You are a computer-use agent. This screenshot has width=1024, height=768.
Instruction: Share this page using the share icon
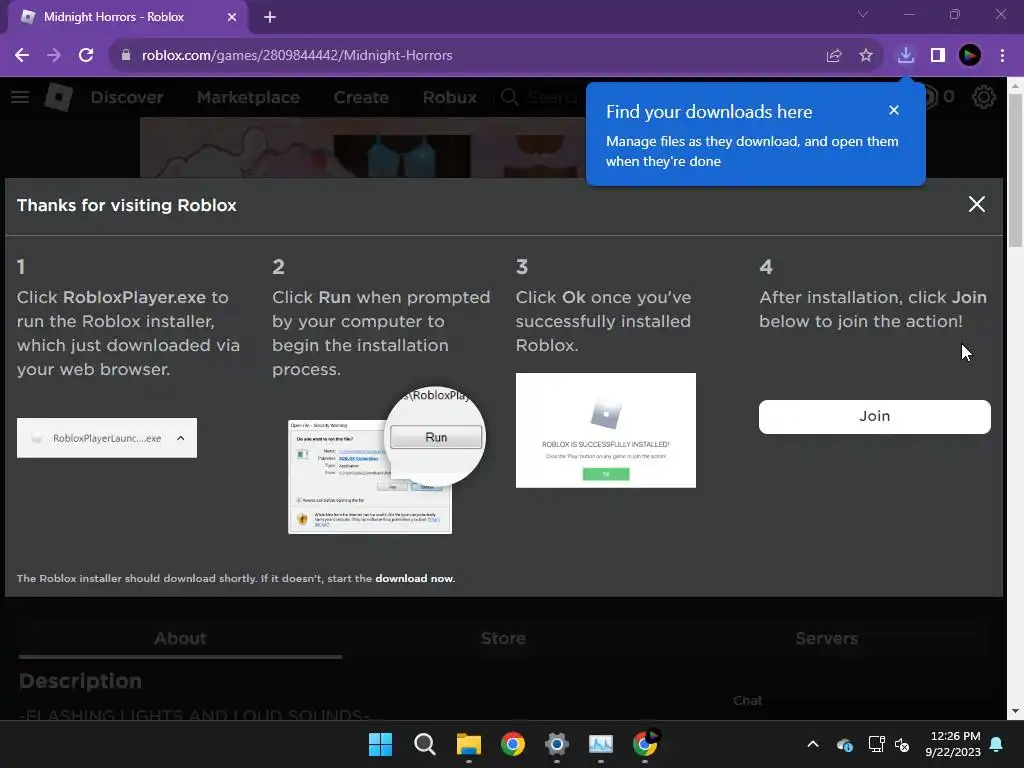tap(834, 56)
